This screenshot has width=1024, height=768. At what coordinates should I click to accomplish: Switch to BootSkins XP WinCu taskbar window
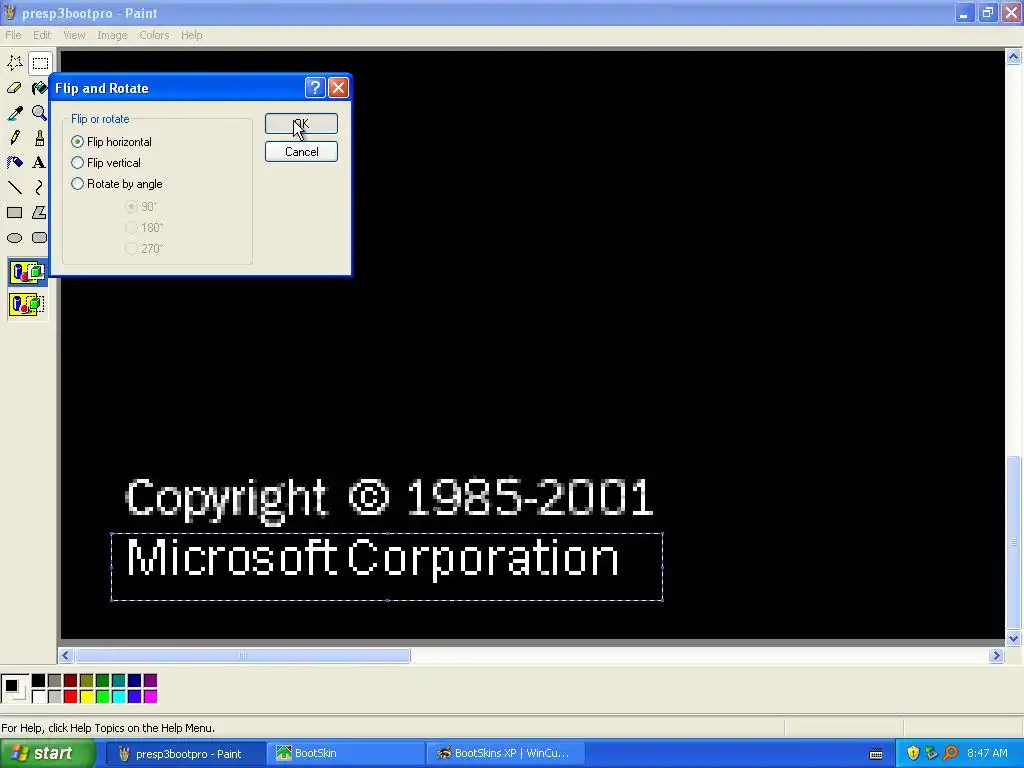(x=504, y=754)
